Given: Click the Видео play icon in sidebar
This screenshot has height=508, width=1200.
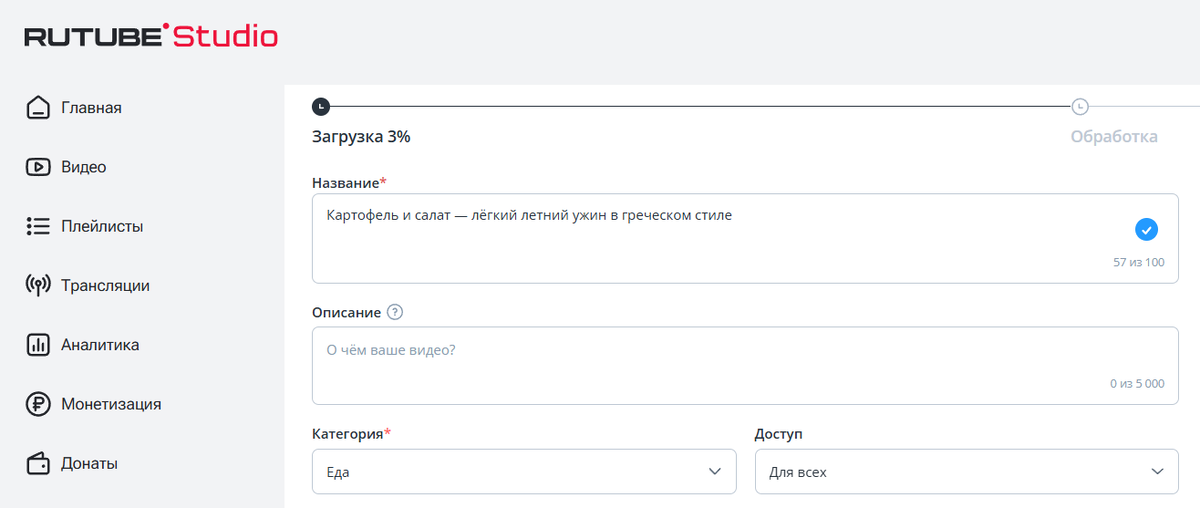Looking at the screenshot, I should tap(37, 167).
